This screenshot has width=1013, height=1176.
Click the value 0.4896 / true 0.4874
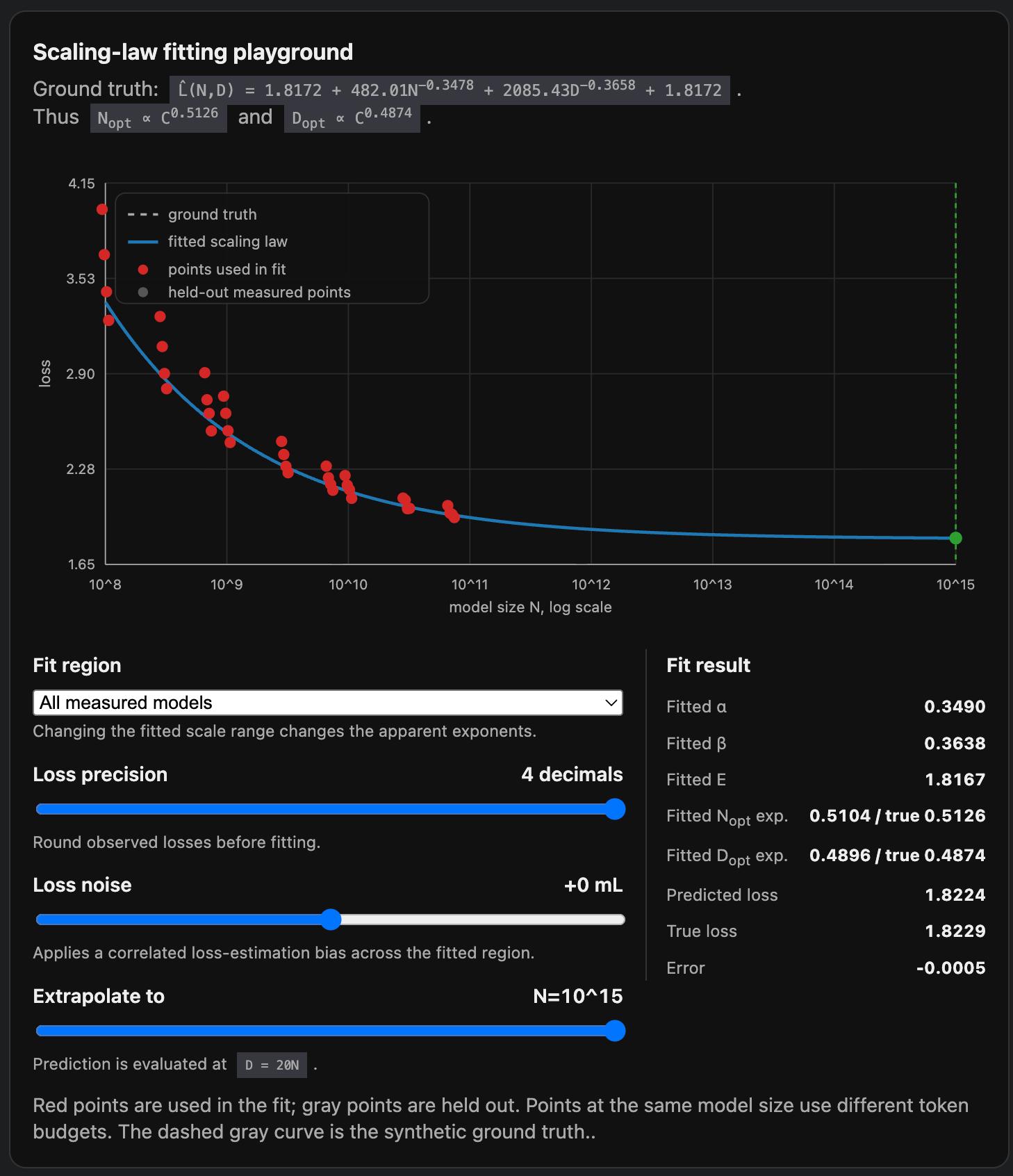coord(898,856)
